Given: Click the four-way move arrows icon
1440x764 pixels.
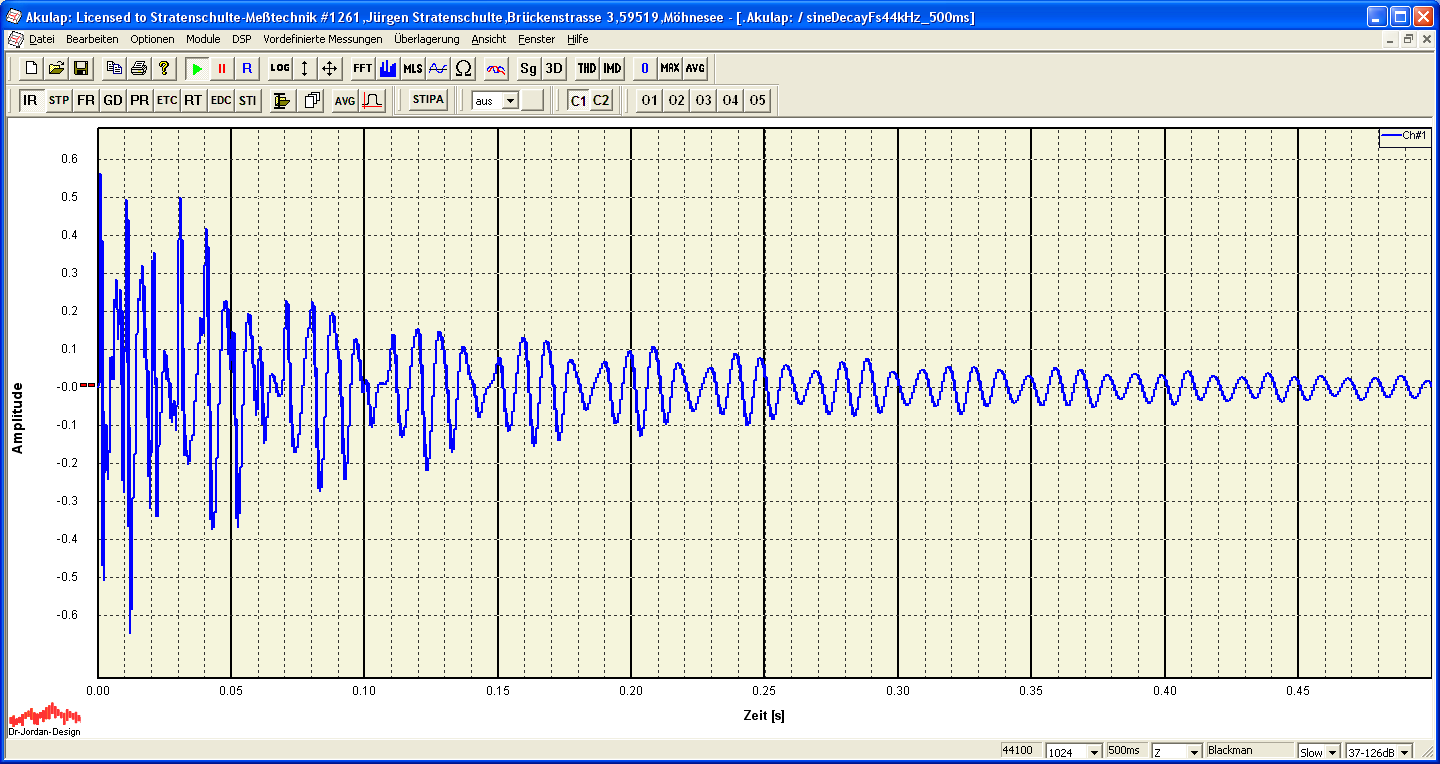Looking at the screenshot, I should point(330,69).
